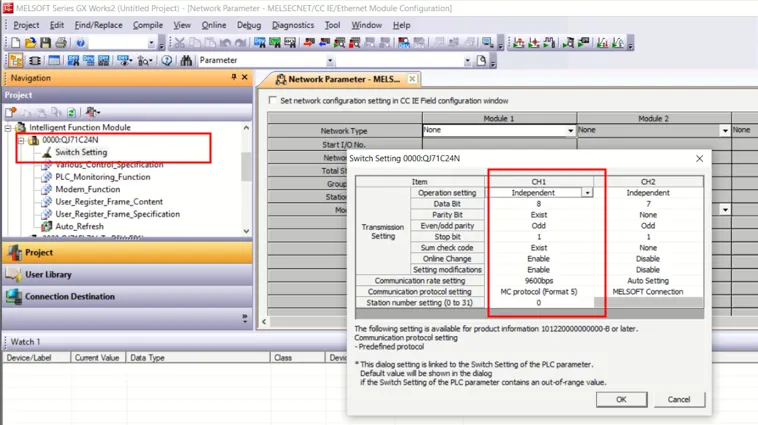Close the Network Parameter tab
Viewport: 758px width, 425px height.
[412, 79]
